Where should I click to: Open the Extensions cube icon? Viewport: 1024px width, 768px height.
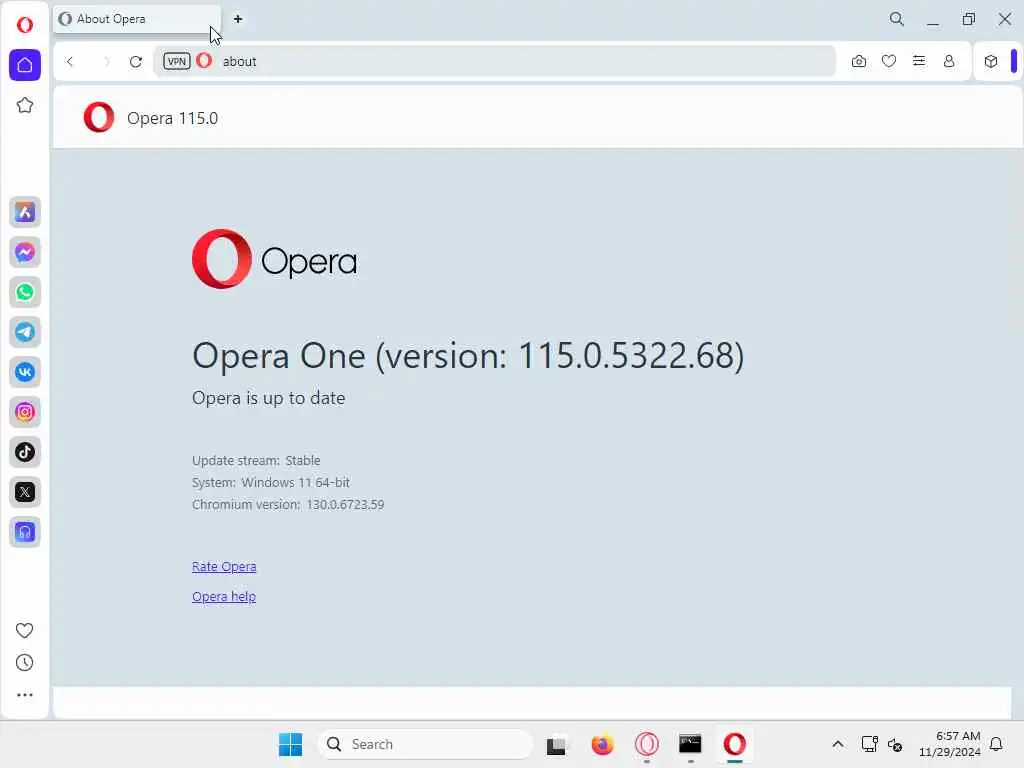click(991, 61)
